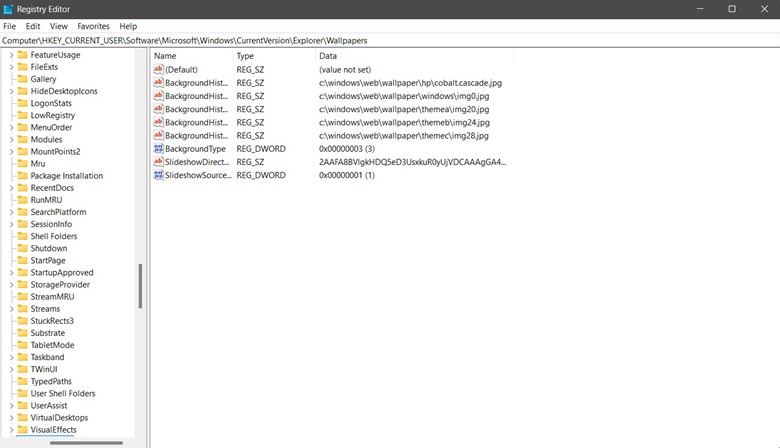Expand the FileExts key

click(x=11, y=67)
